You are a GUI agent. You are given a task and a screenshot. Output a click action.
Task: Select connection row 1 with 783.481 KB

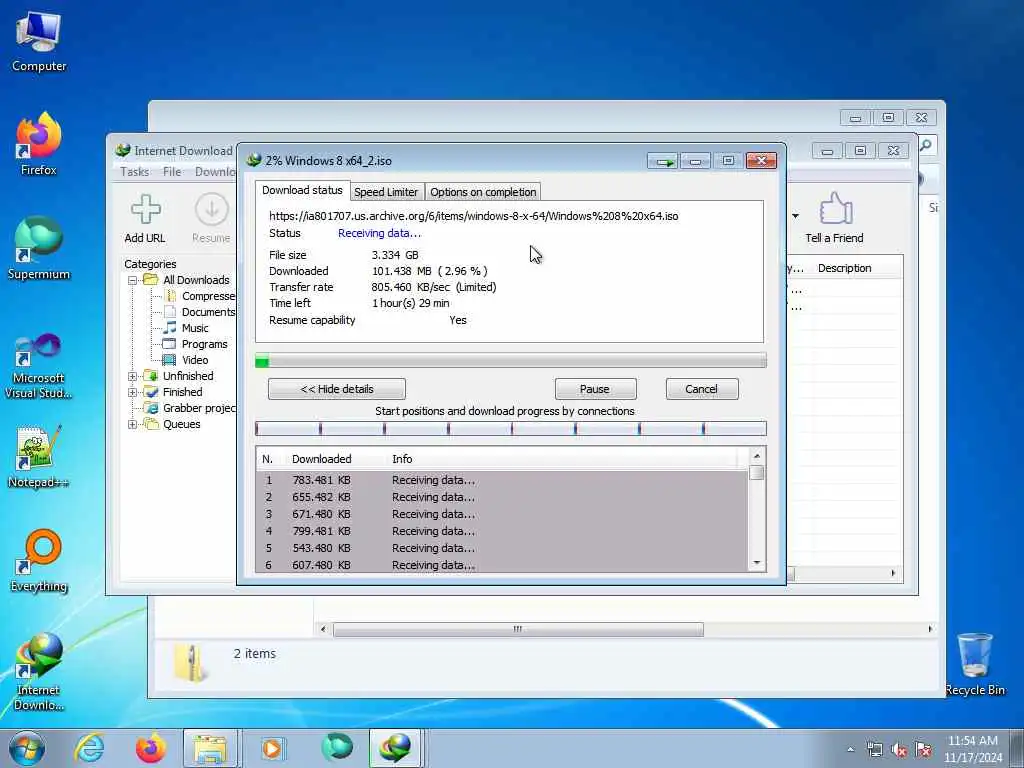tap(502, 480)
